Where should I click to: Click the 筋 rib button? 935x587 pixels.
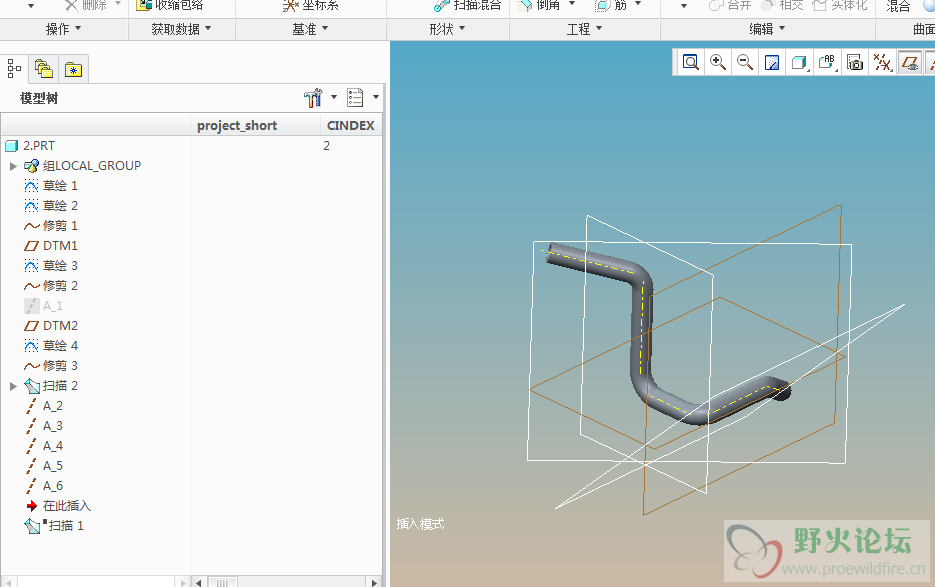tap(611, 6)
